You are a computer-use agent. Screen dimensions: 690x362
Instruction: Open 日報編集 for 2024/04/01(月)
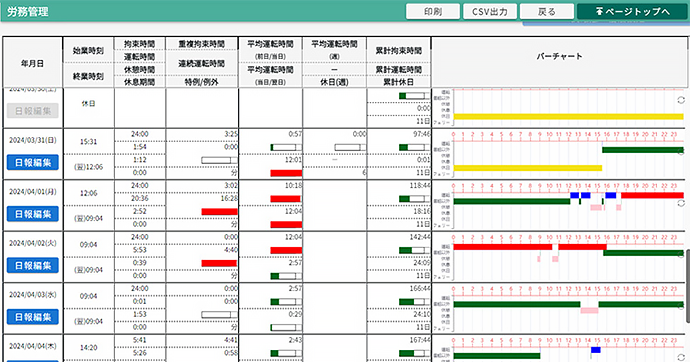pyautogui.click(x=33, y=214)
